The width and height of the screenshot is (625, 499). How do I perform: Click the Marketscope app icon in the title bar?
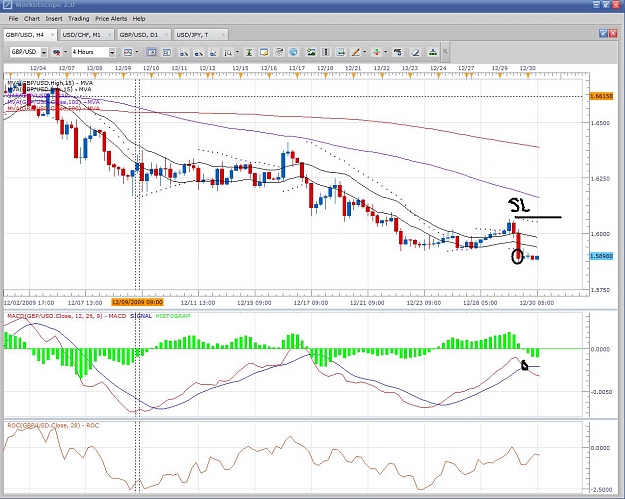click(7, 5)
